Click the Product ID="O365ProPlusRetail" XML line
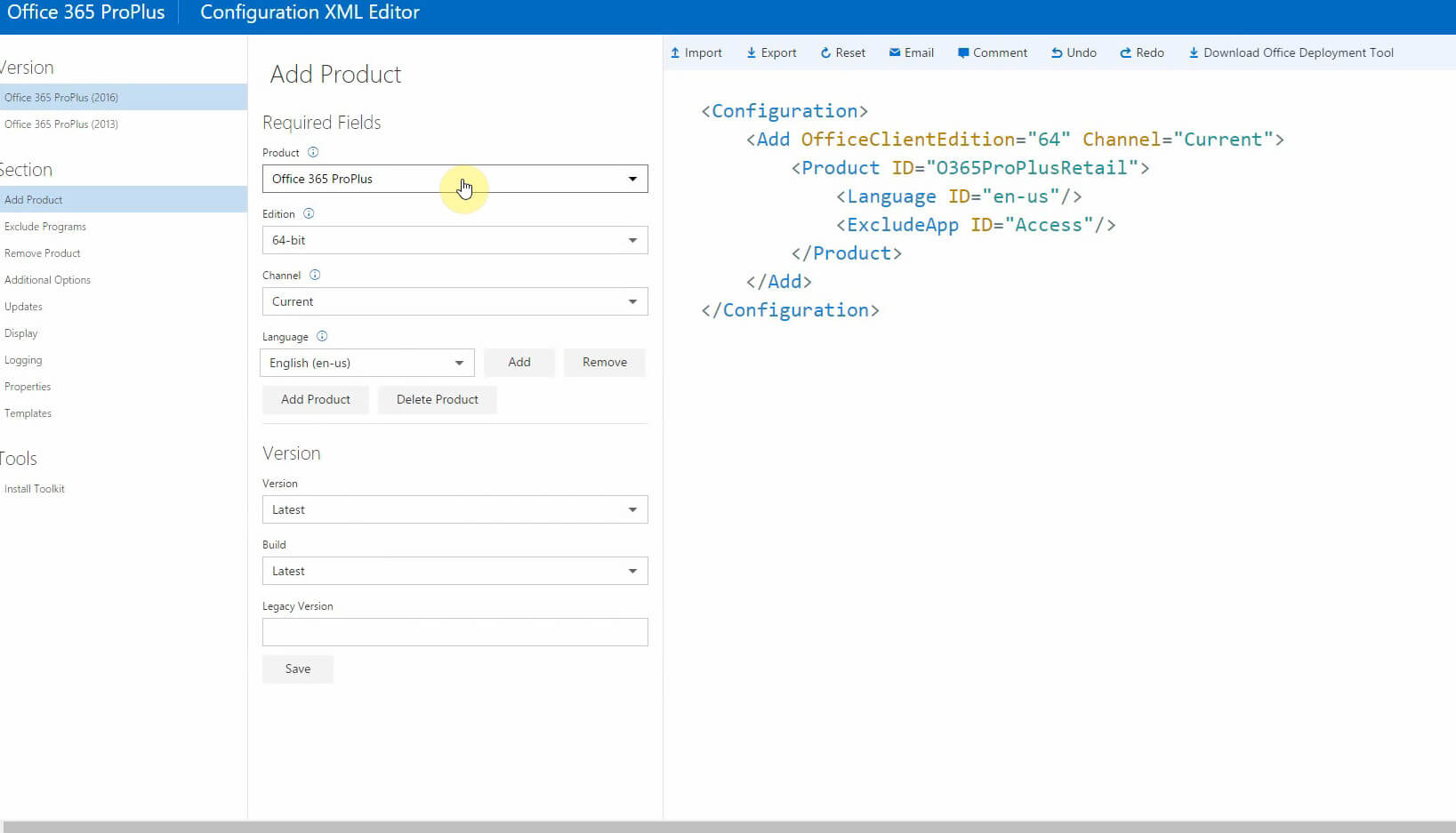The image size is (1456, 833). (x=970, y=168)
